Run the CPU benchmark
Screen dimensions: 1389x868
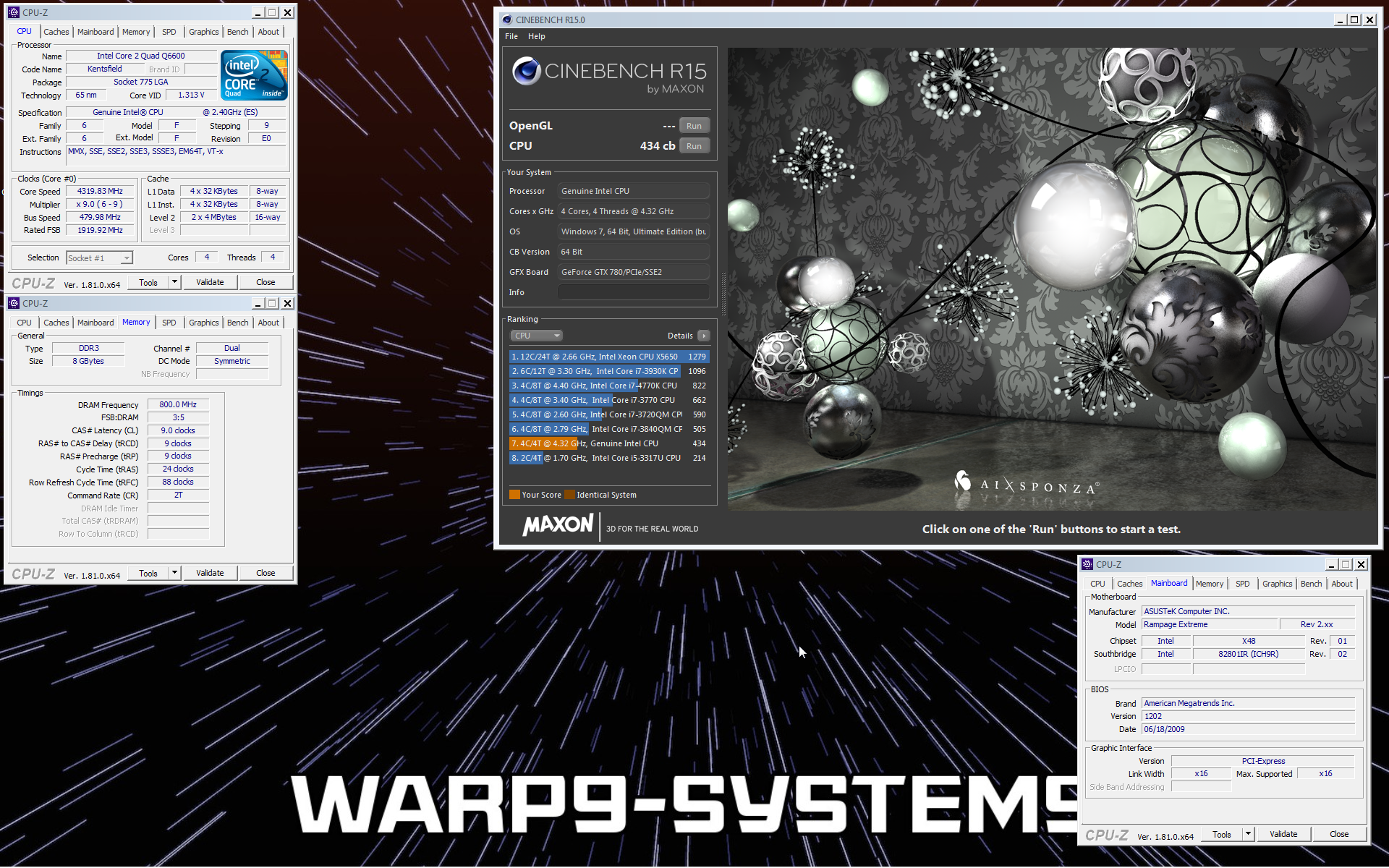pos(694,146)
